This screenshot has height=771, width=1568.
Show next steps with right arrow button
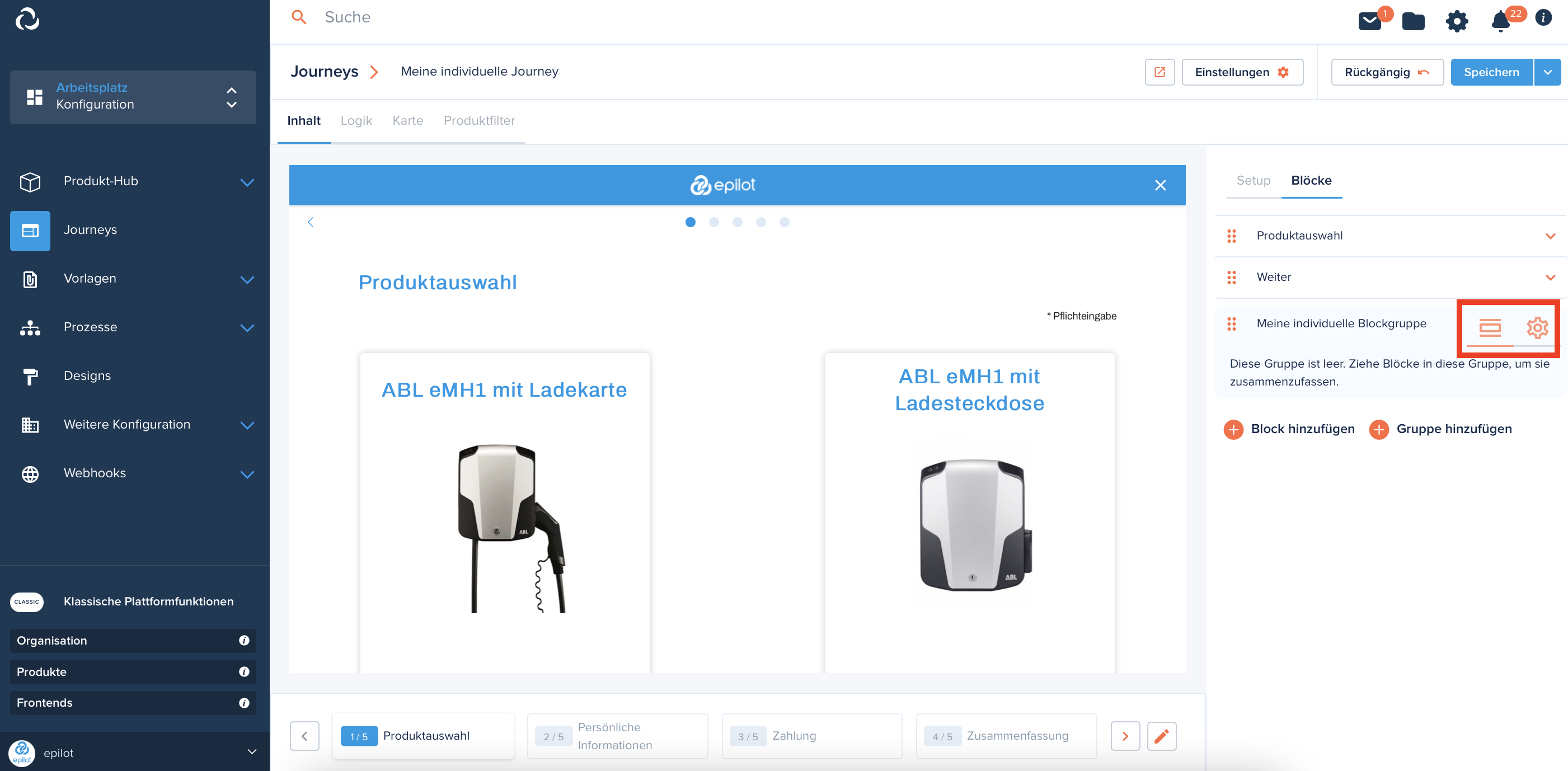pyautogui.click(x=1125, y=736)
